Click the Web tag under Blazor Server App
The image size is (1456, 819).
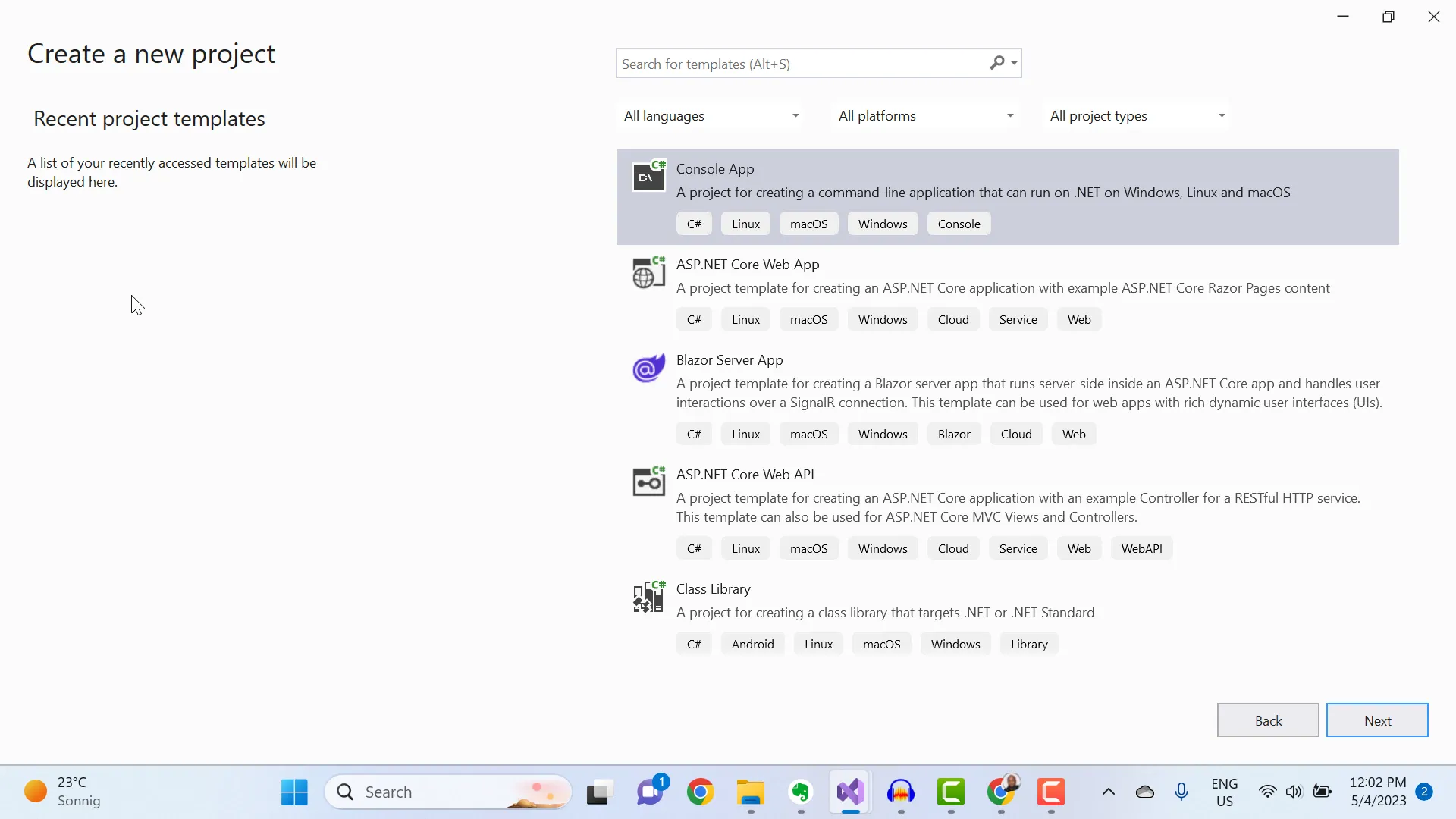[x=1074, y=434]
